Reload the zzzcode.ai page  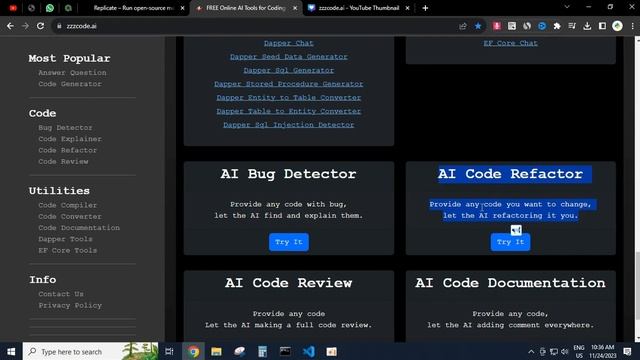point(40,26)
